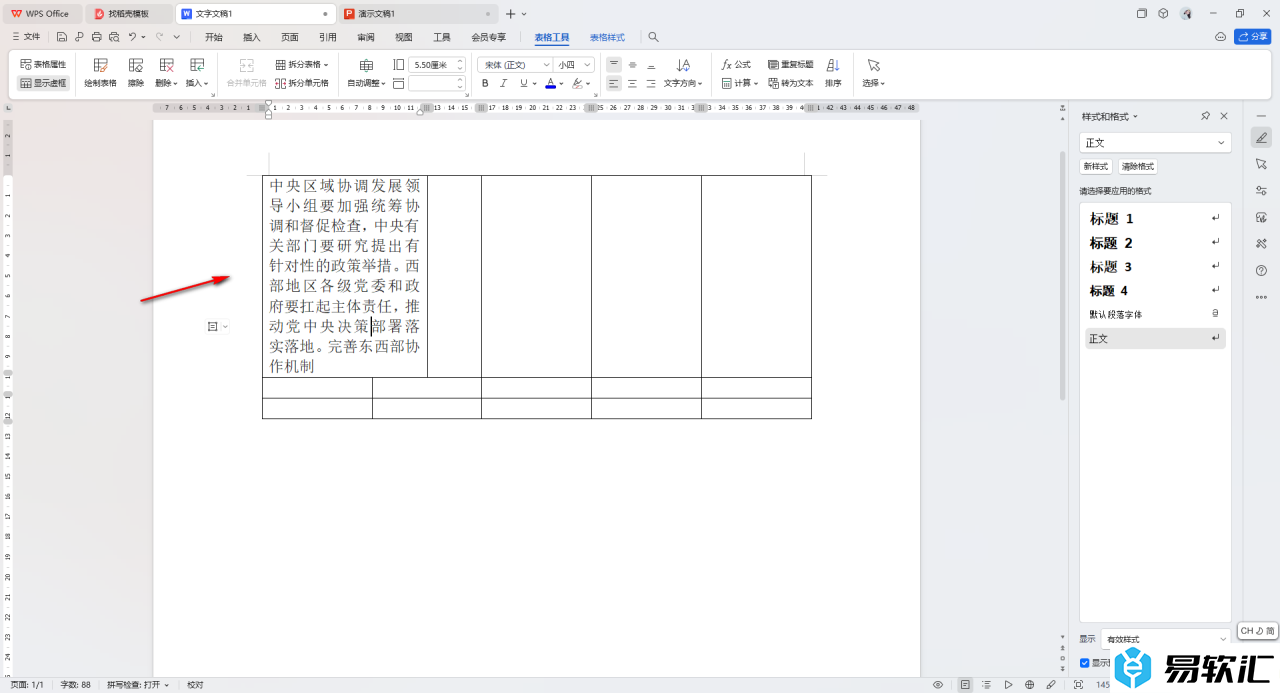Toggle the 显示 preview checkbox
This screenshot has width=1280, height=693.
[1085, 663]
